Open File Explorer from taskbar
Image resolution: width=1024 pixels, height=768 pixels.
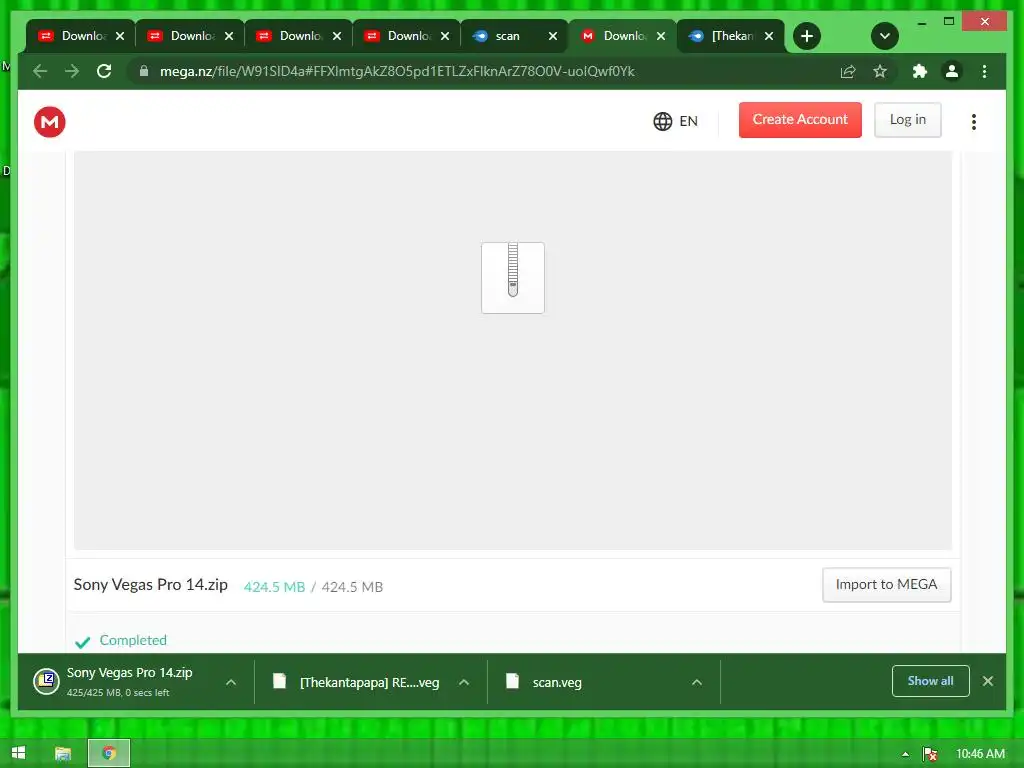[x=63, y=754]
